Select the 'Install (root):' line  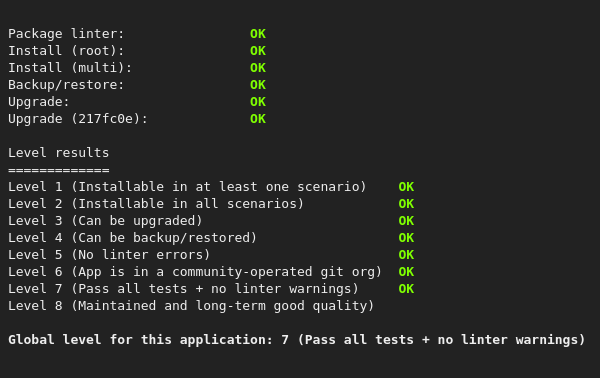pos(66,51)
